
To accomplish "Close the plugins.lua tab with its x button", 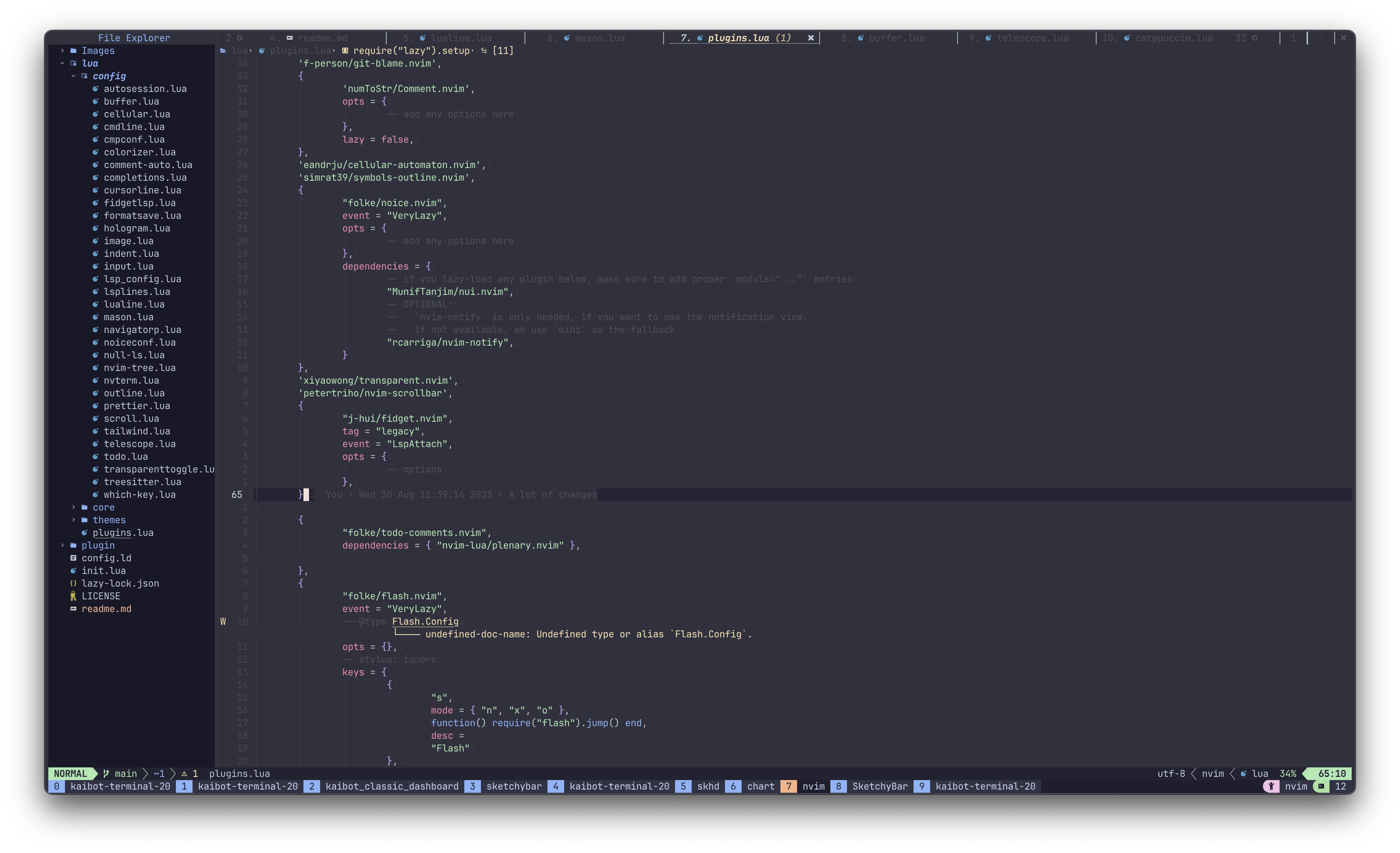I will [x=811, y=38].
